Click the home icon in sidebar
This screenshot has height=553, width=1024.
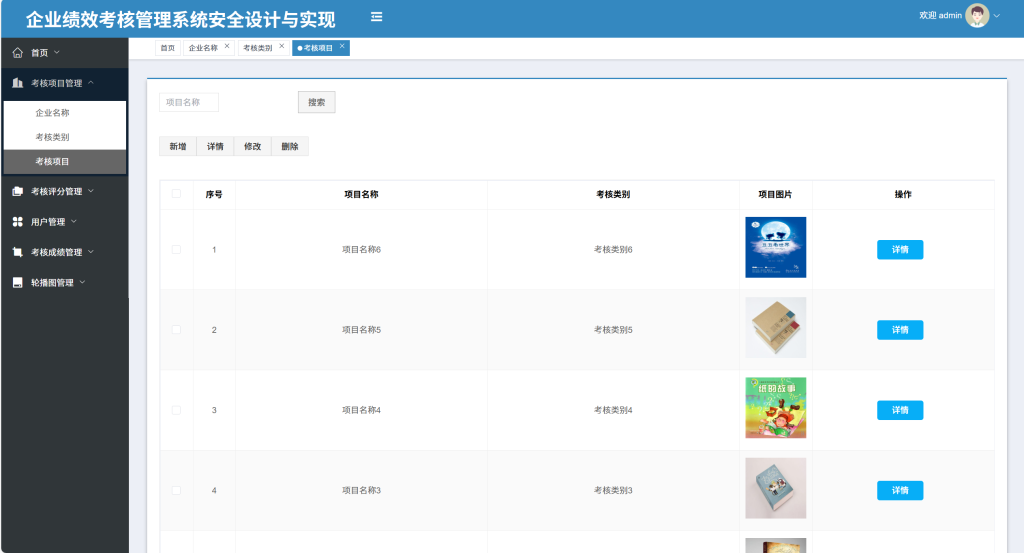coord(18,53)
